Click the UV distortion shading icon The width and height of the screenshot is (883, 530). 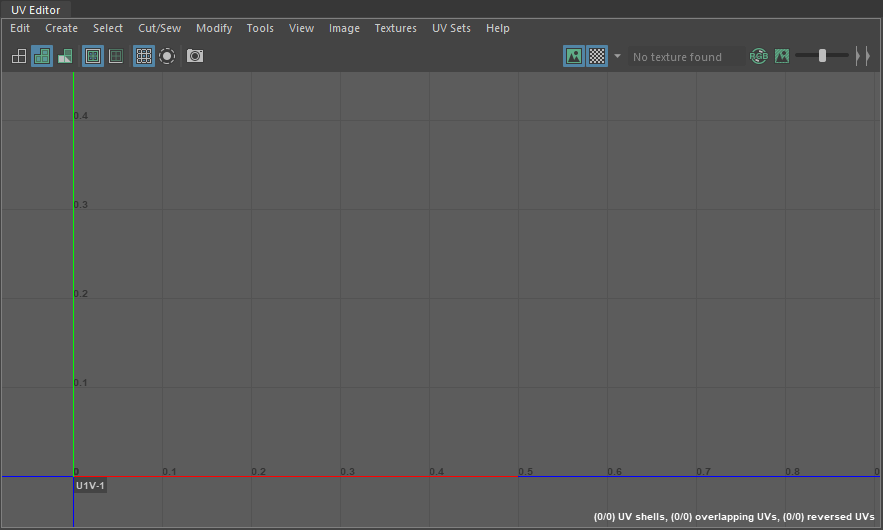(x=65, y=57)
